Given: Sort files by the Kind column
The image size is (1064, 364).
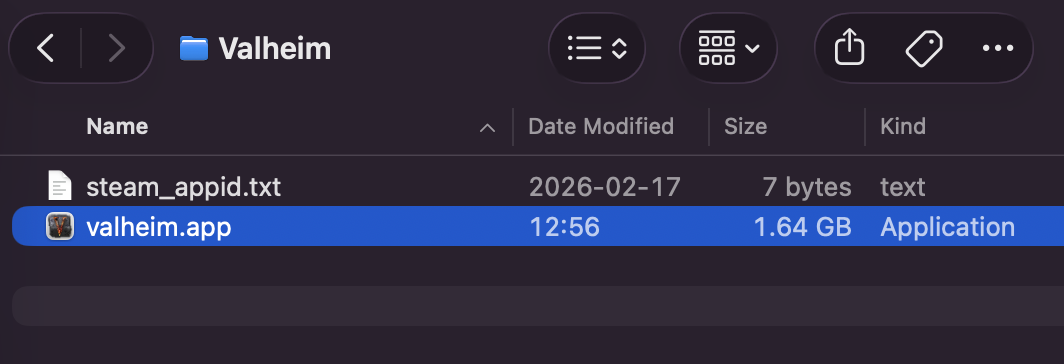Looking at the screenshot, I should pos(902,126).
